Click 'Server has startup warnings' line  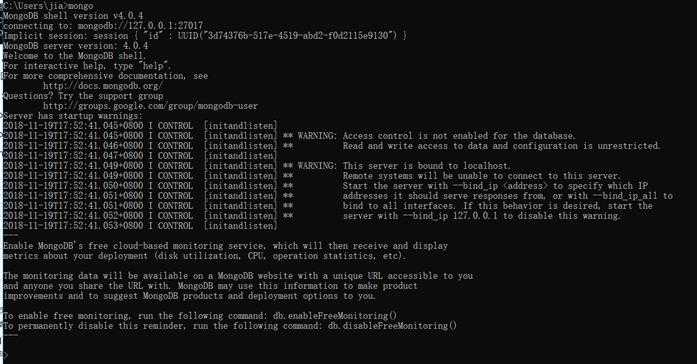(73, 116)
